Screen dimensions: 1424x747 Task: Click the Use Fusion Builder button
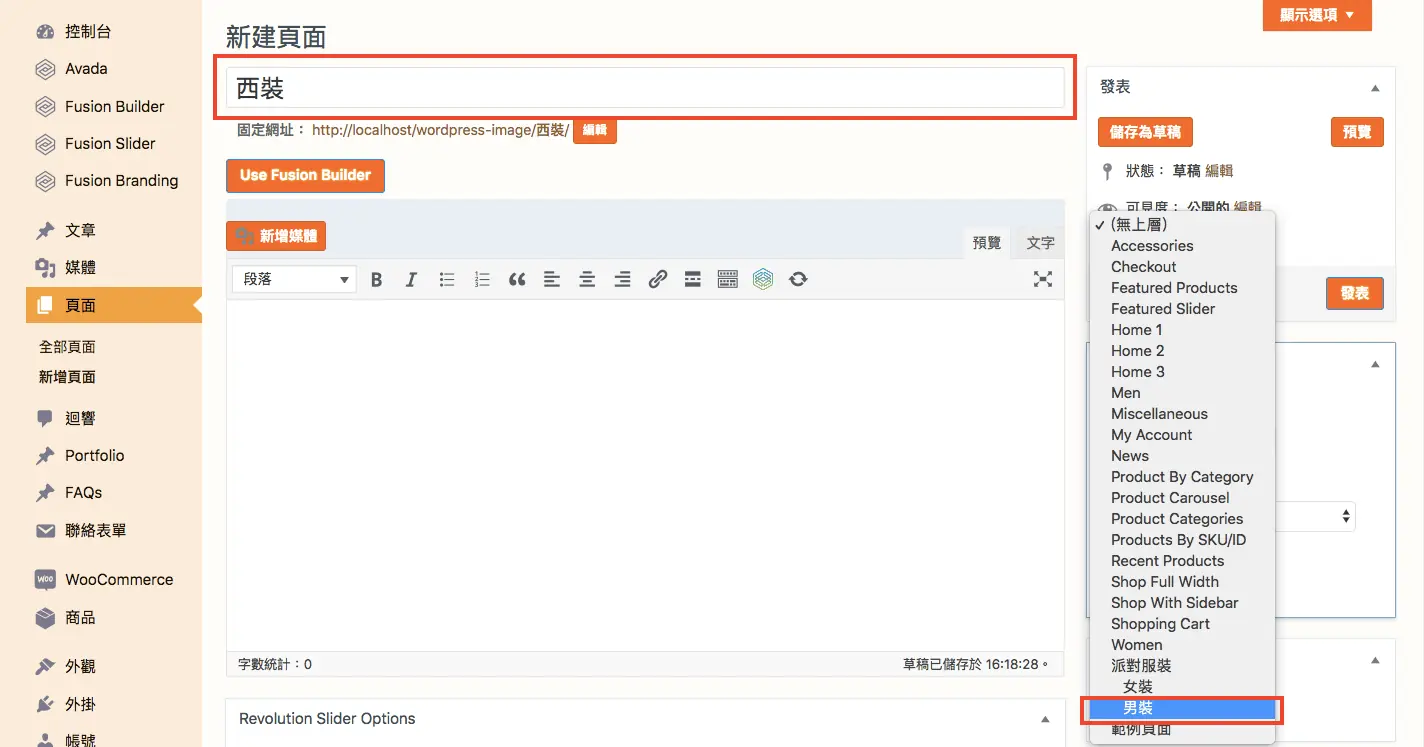click(305, 175)
